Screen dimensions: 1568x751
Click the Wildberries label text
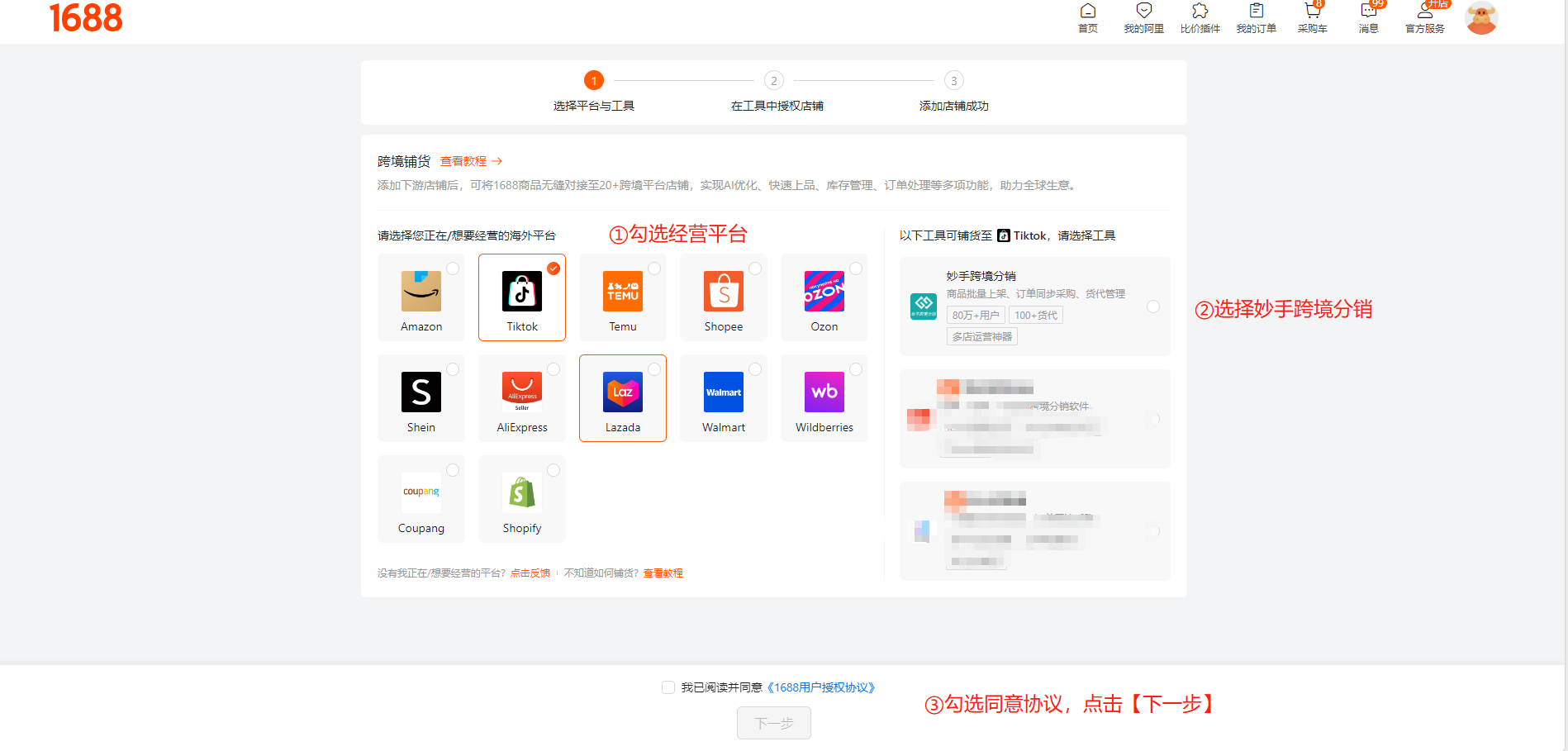(x=824, y=427)
